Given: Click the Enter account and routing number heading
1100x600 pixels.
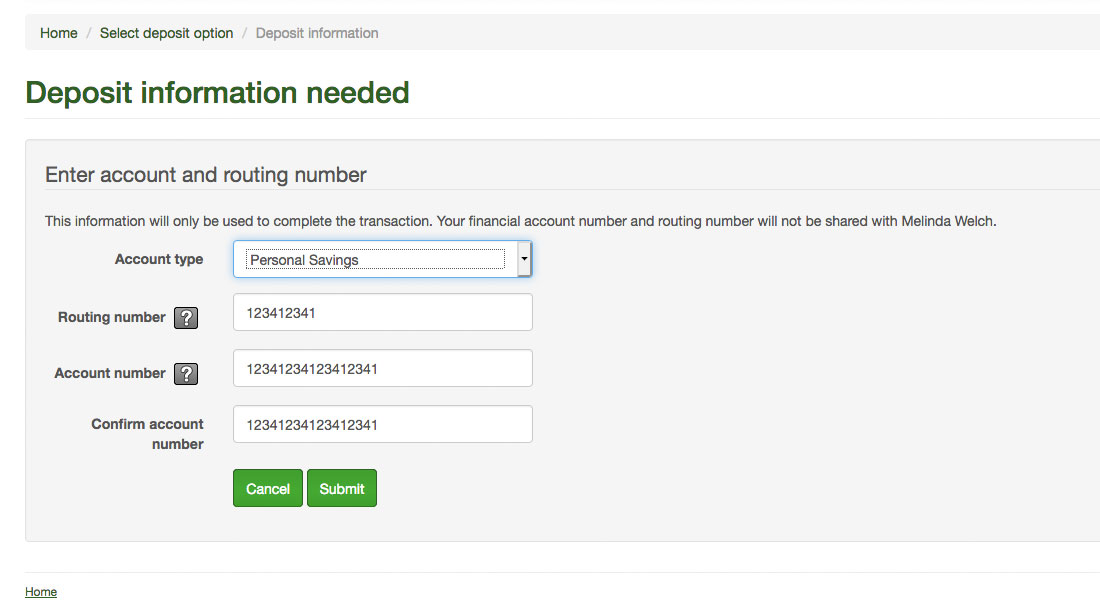Looking at the screenshot, I should (x=206, y=175).
